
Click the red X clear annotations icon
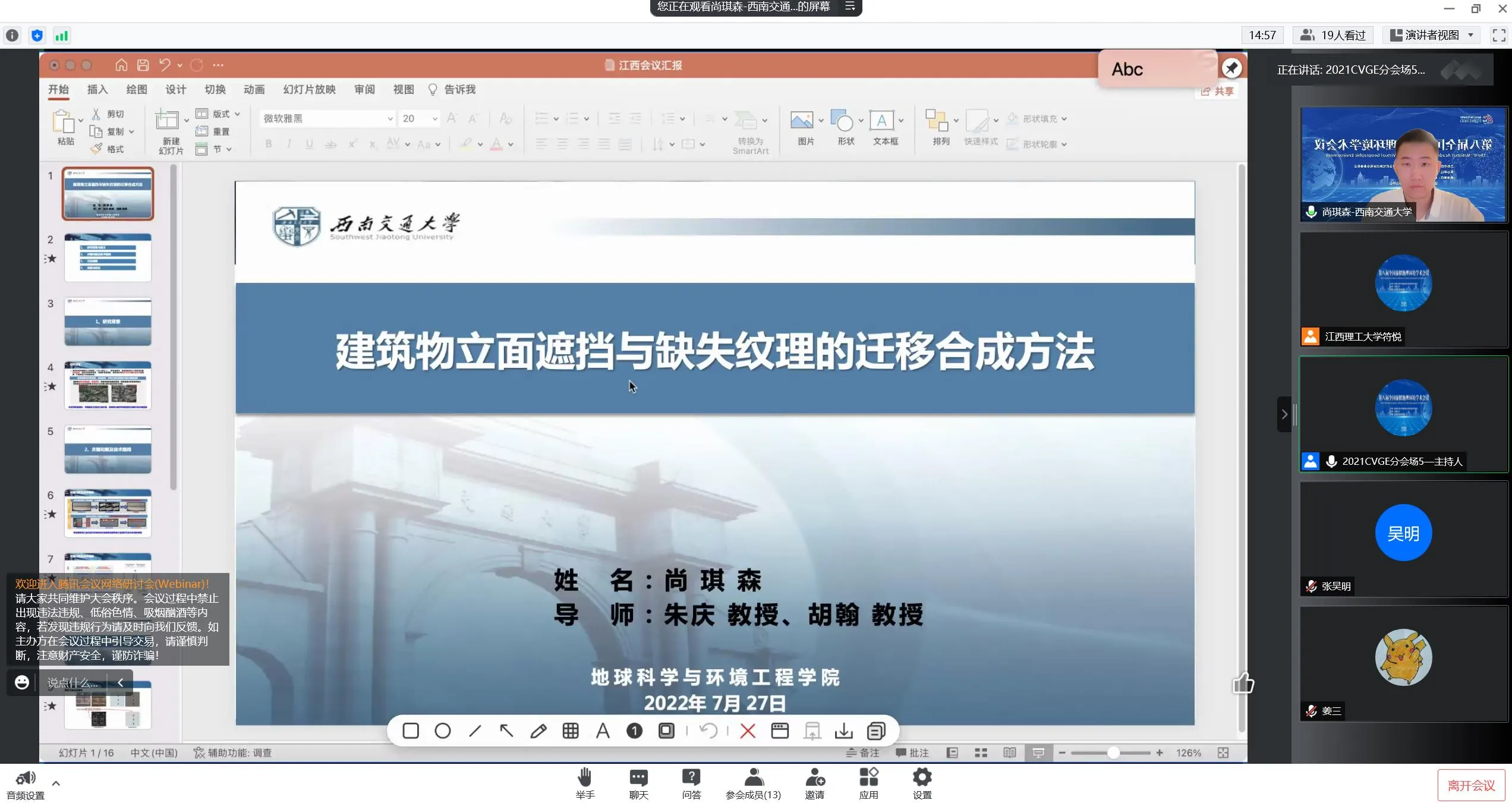click(x=748, y=730)
